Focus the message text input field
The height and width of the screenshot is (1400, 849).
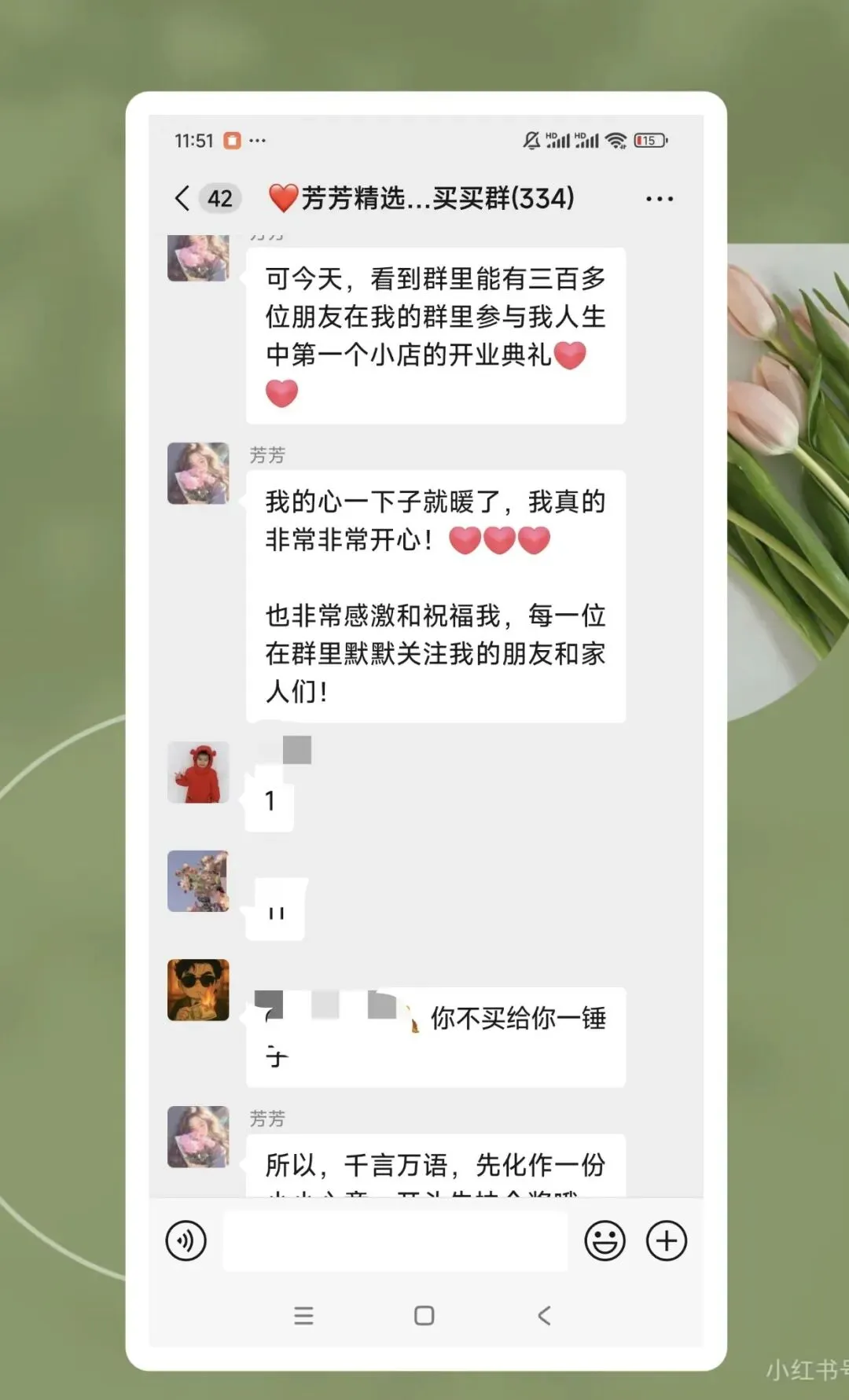click(395, 1241)
